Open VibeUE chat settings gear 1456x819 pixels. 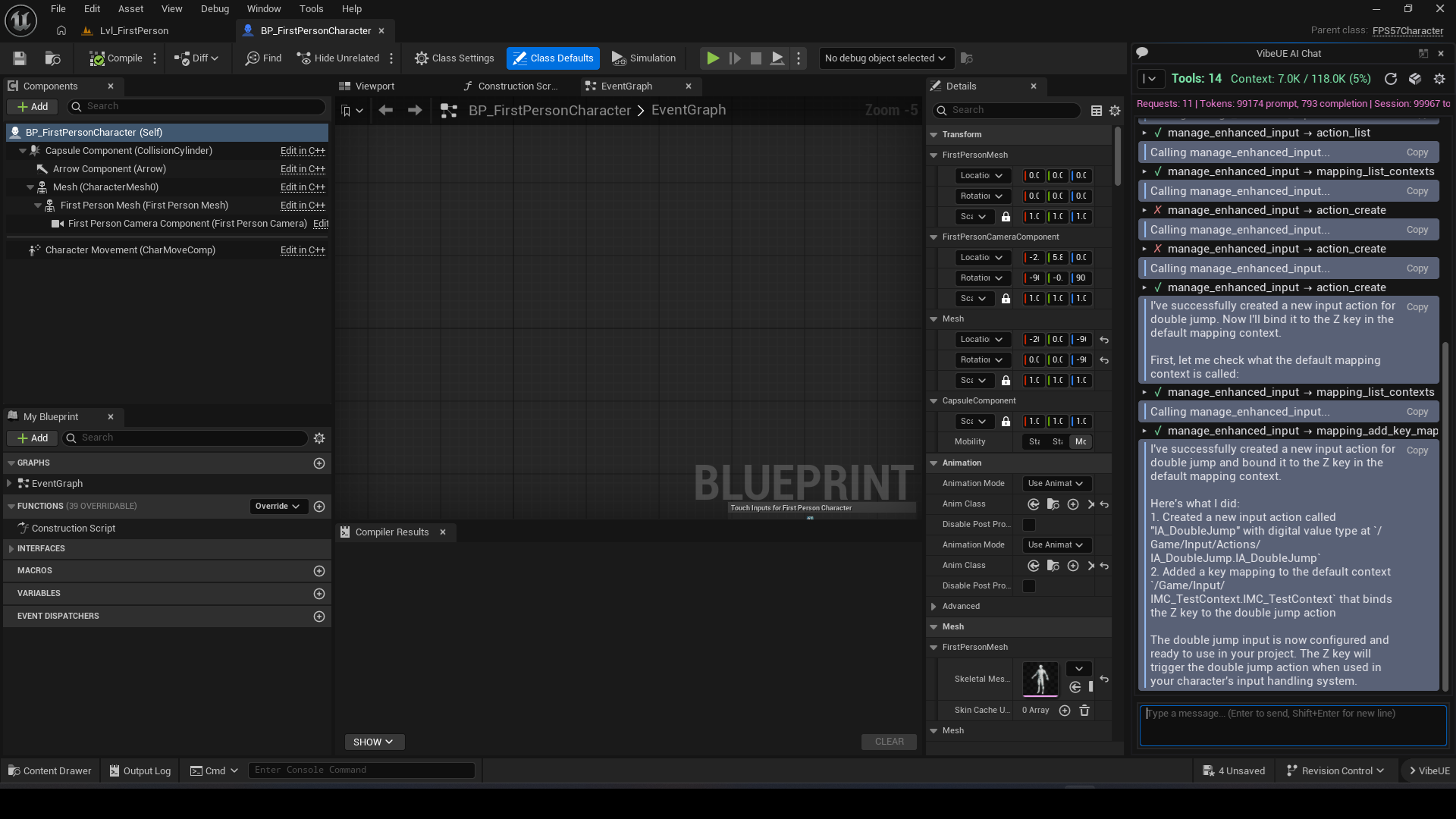tap(1439, 79)
